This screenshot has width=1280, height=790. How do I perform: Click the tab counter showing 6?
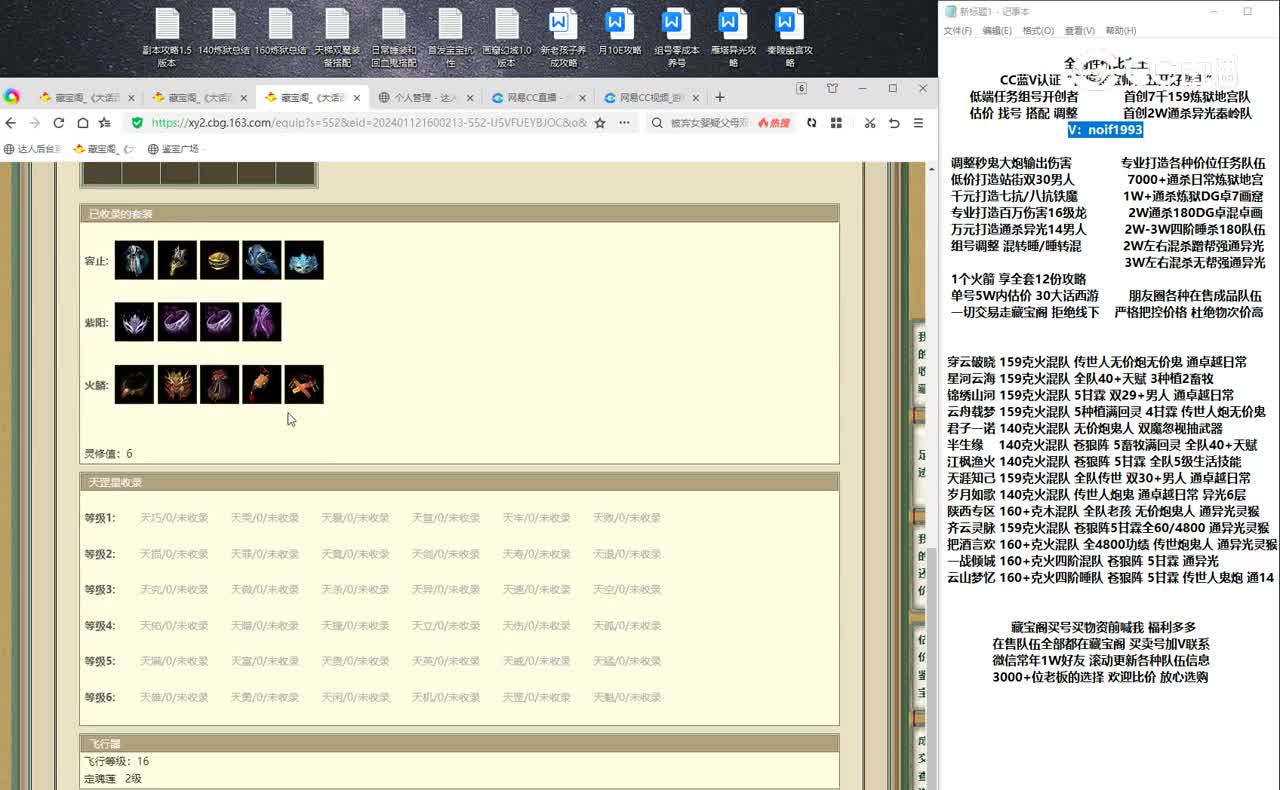[801, 89]
